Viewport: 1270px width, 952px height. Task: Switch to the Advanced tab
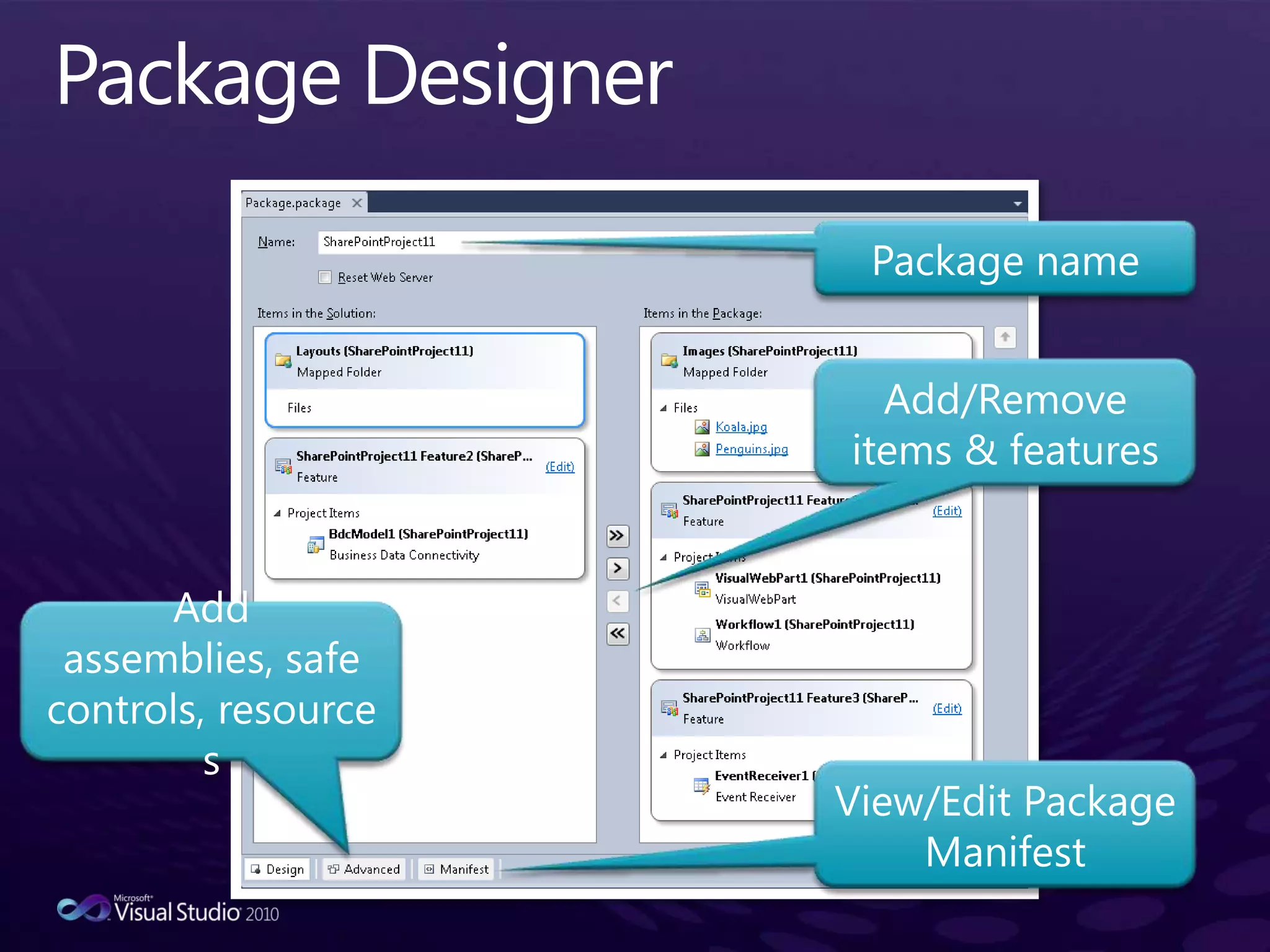pos(364,869)
